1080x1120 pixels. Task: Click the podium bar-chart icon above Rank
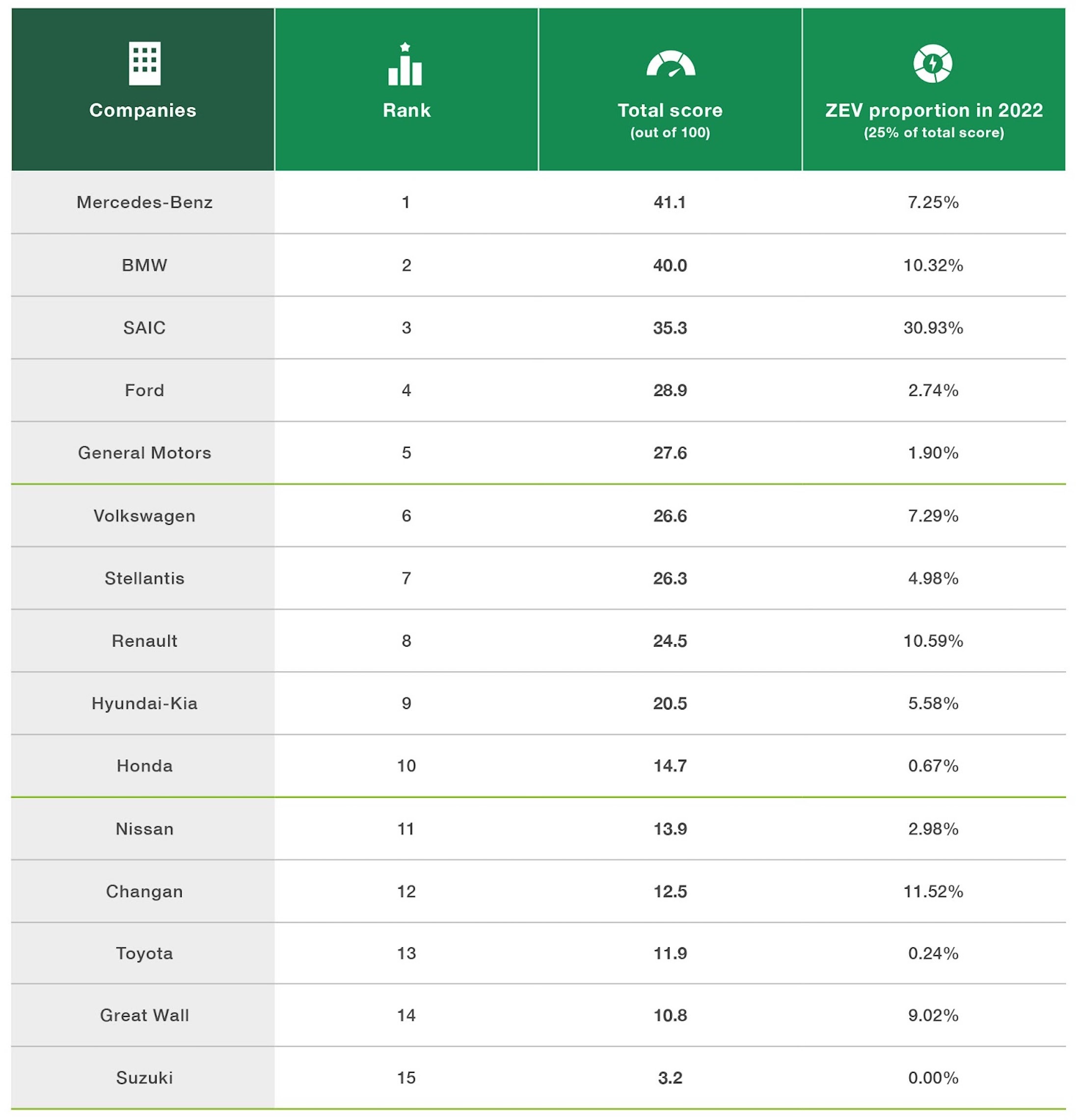tap(405, 65)
